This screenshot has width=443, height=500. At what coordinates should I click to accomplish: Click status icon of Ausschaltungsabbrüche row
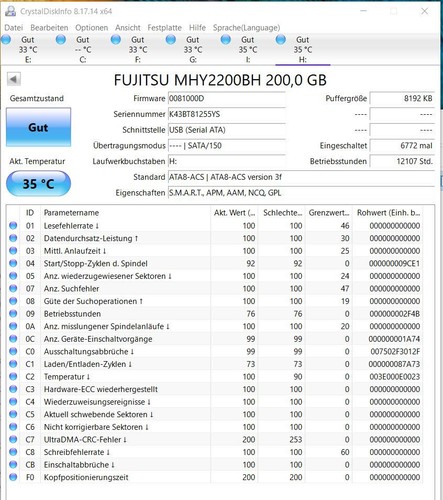click(13, 351)
